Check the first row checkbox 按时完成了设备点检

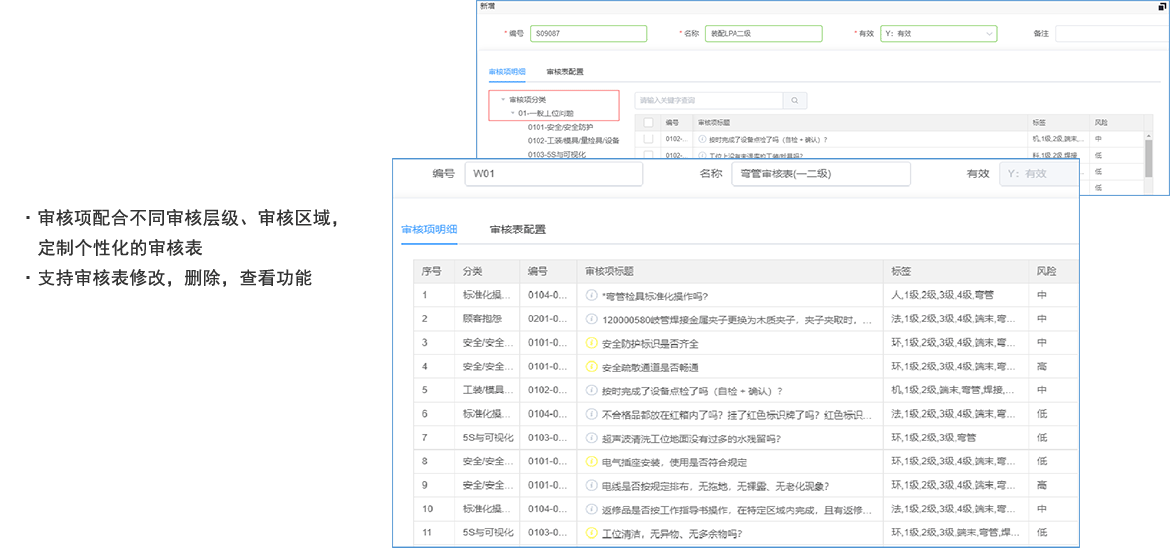click(x=648, y=139)
